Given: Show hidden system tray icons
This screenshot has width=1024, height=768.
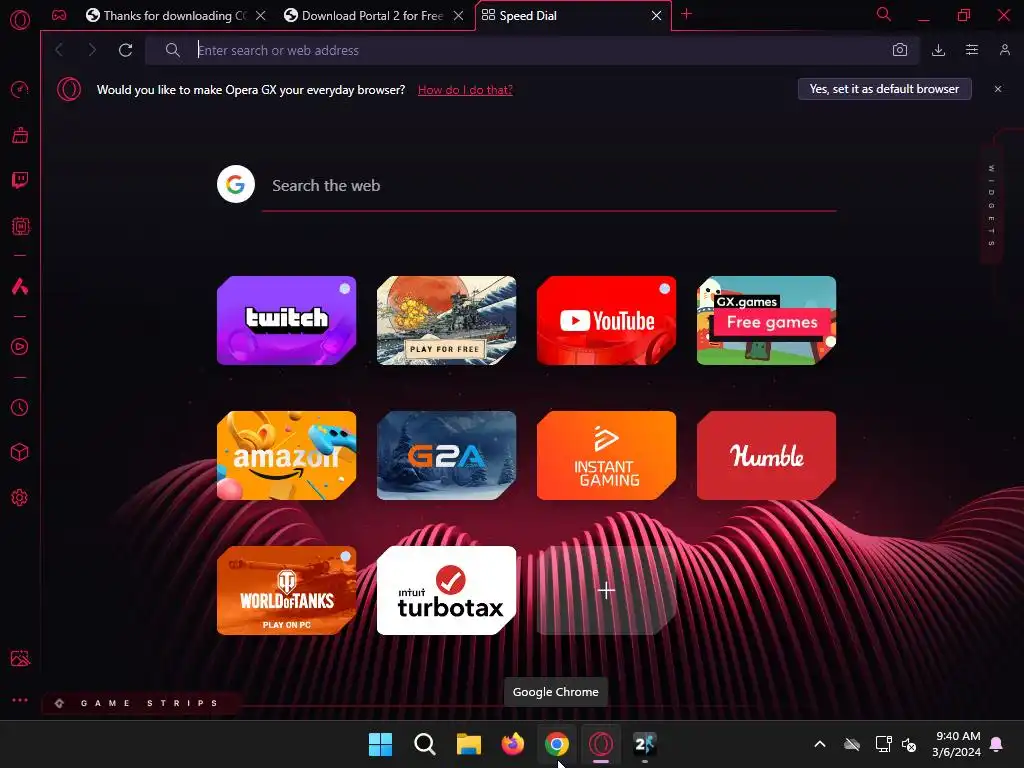Looking at the screenshot, I should [820, 744].
